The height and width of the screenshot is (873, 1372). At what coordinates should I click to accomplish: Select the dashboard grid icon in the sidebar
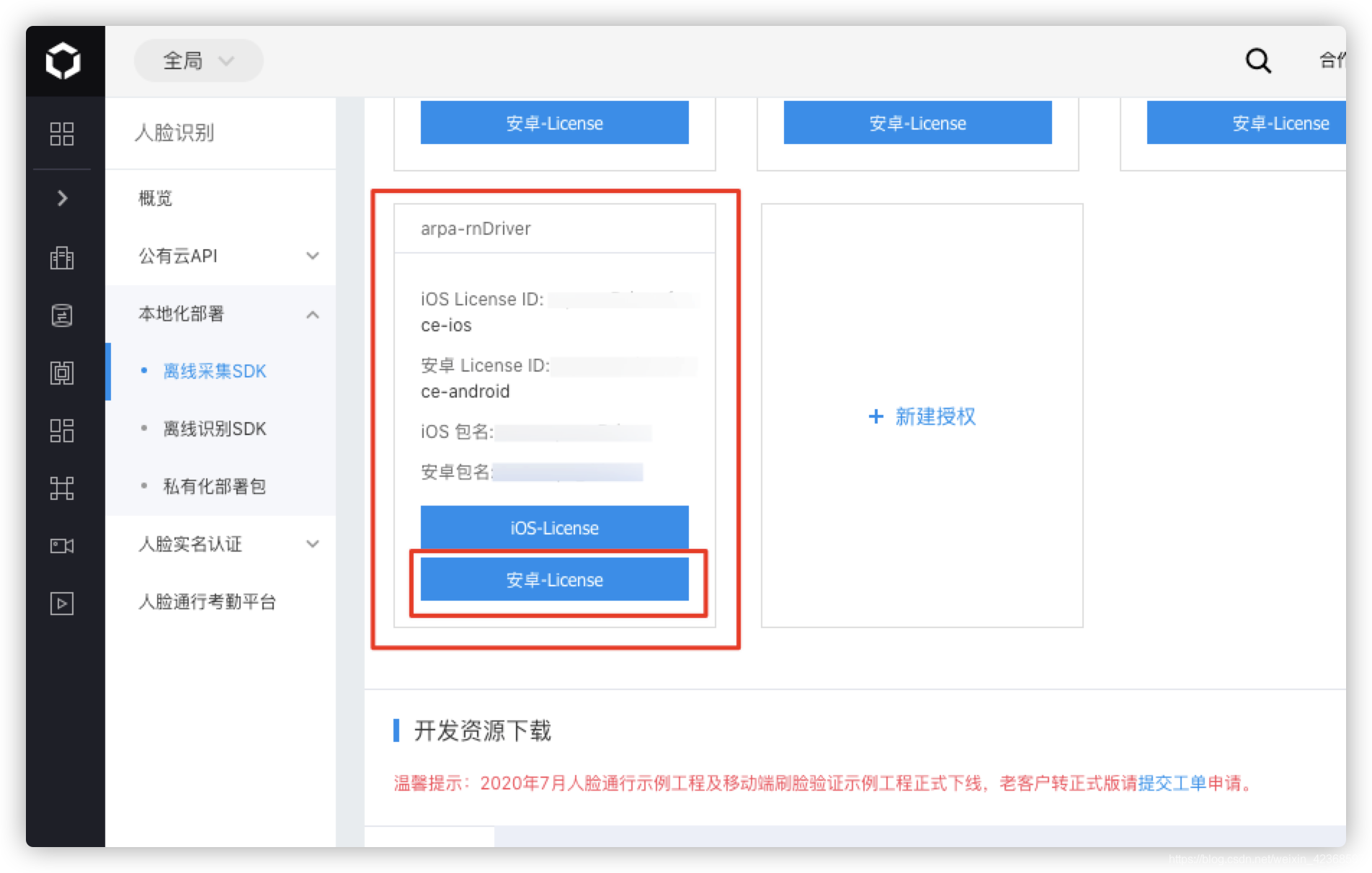[x=63, y=133]
